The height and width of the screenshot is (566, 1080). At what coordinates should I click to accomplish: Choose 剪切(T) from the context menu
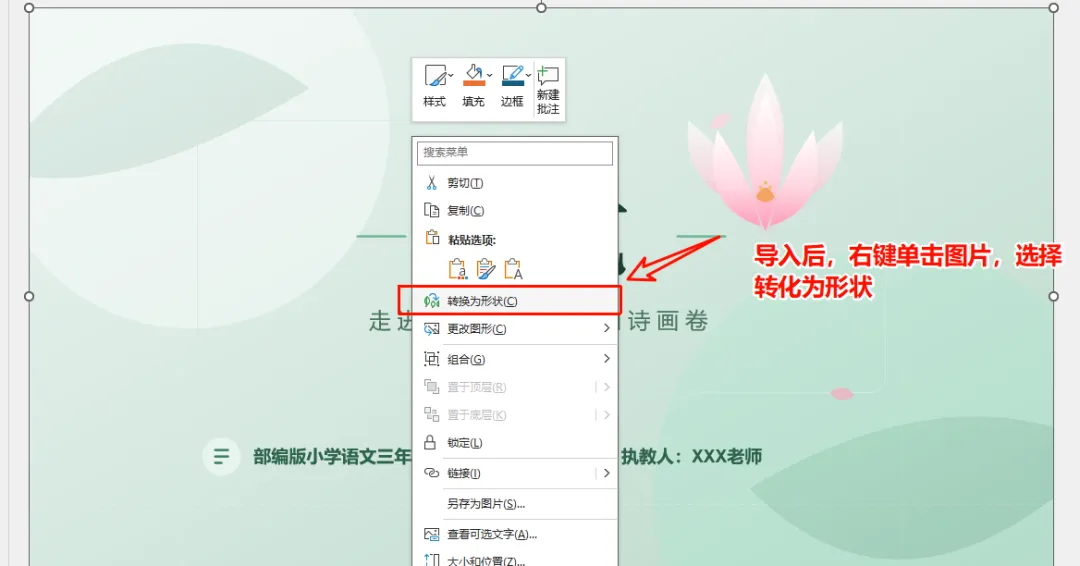515,182
